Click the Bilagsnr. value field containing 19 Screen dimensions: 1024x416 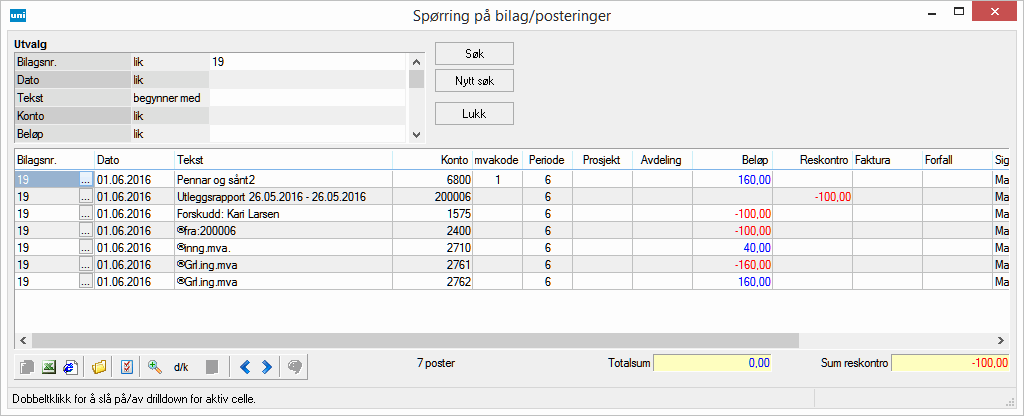click(x=306, y=62)
